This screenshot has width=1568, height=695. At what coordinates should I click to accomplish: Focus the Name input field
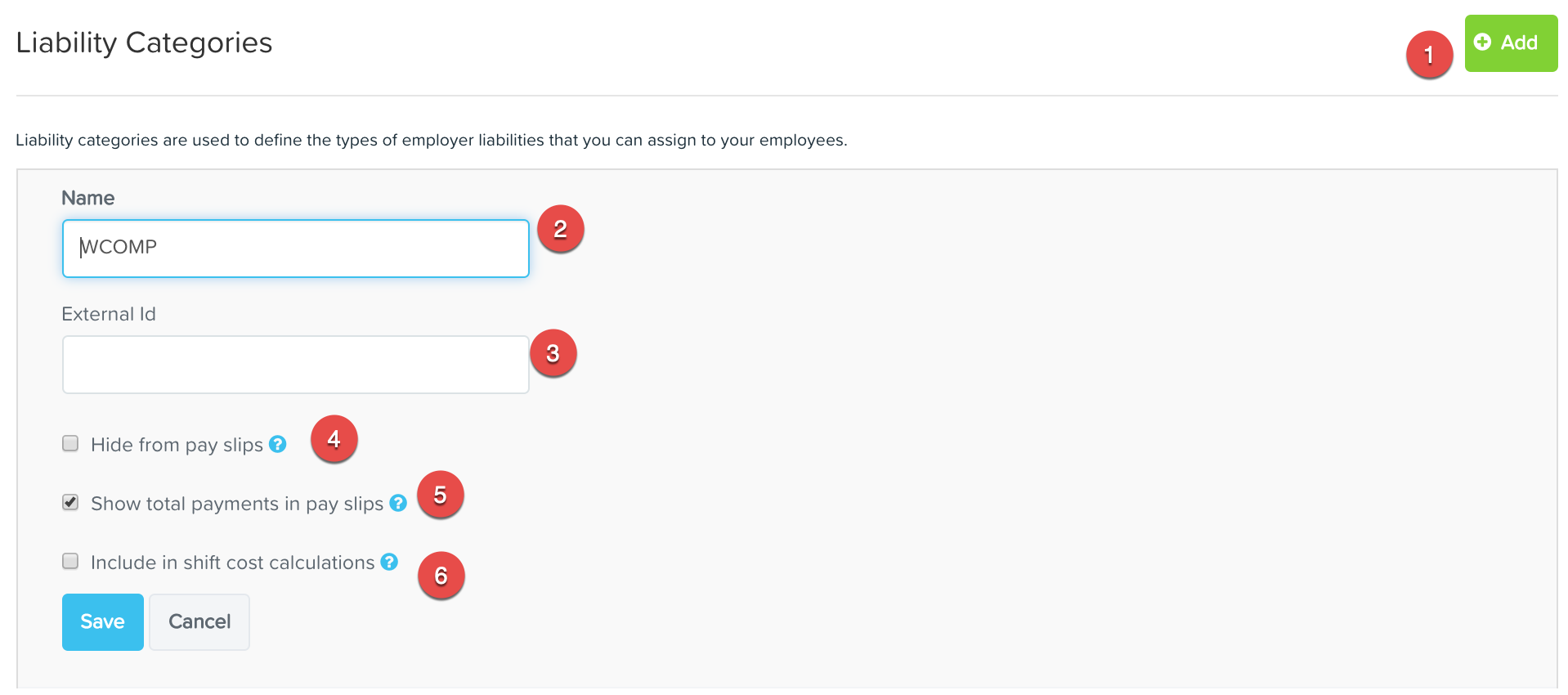tap(296, 249)
